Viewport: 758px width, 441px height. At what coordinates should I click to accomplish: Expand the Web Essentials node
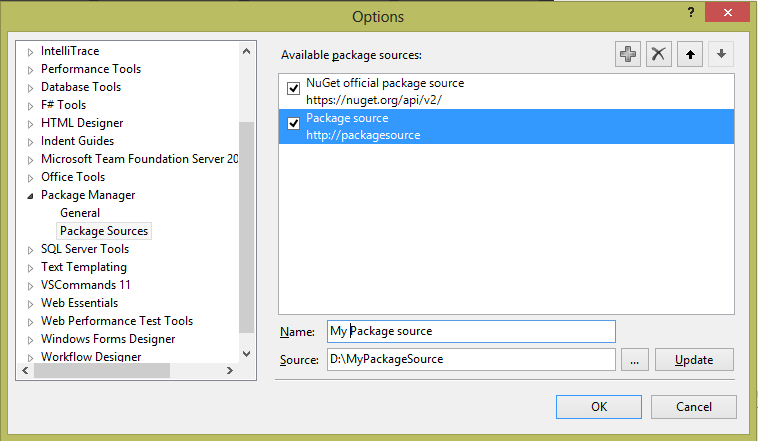tap(31, 303)
